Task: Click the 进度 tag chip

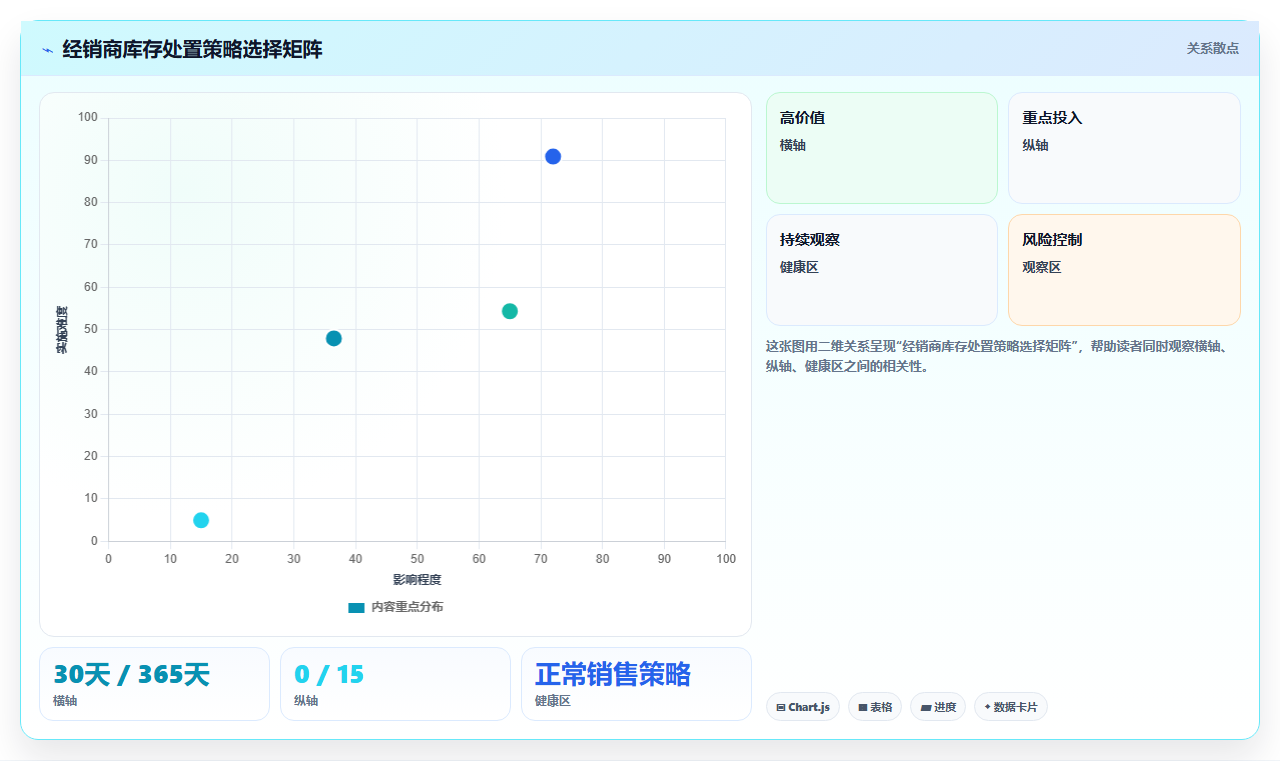Action: pos(938,707)
